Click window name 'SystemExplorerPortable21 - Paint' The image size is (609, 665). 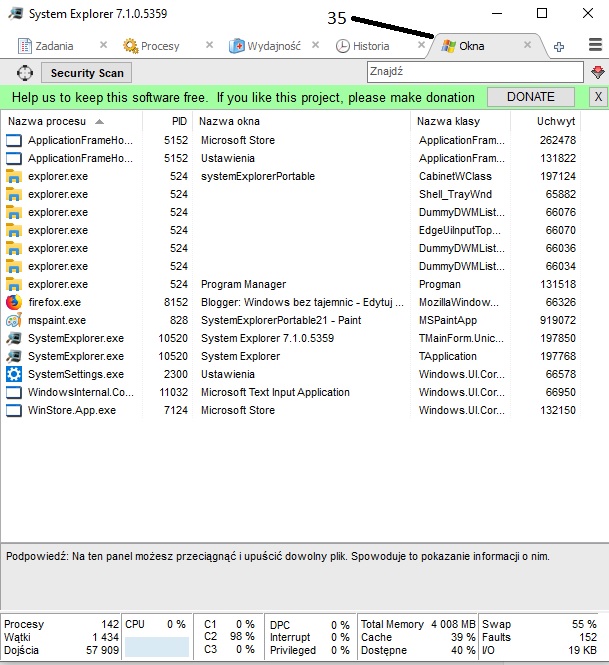click(281, 320)
